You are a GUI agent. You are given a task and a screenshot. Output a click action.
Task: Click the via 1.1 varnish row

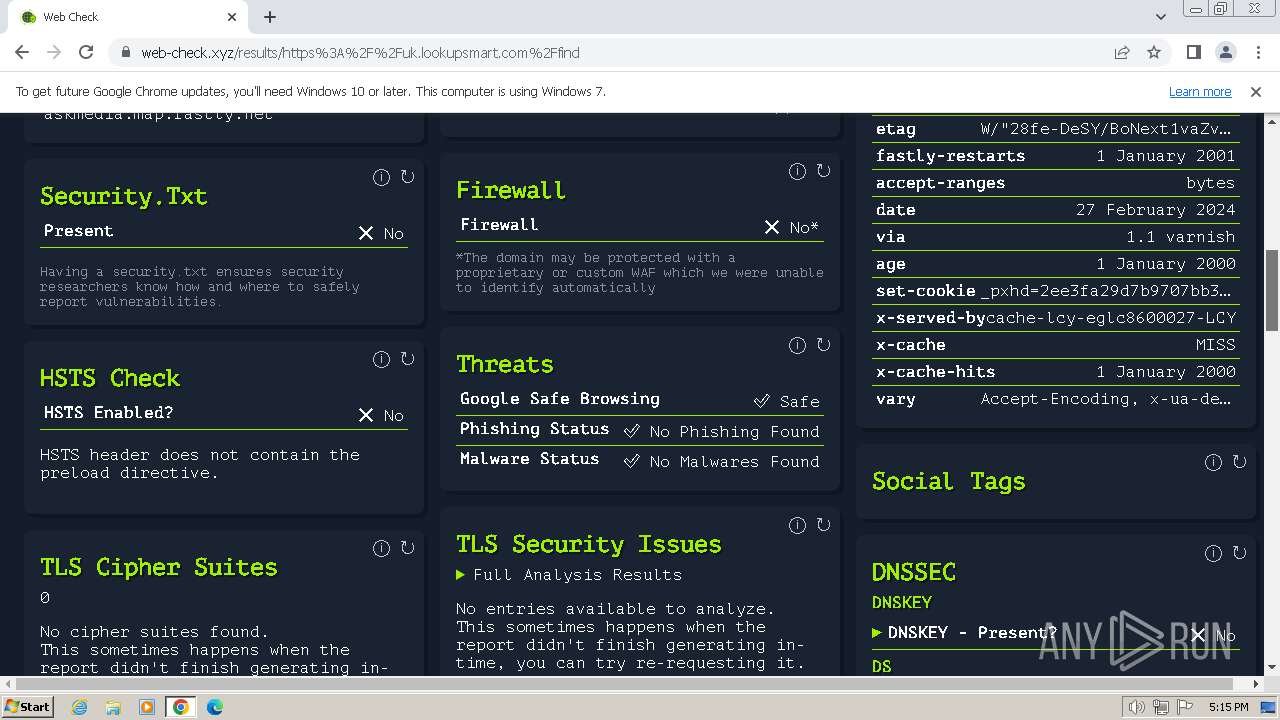click(1056, 237)
